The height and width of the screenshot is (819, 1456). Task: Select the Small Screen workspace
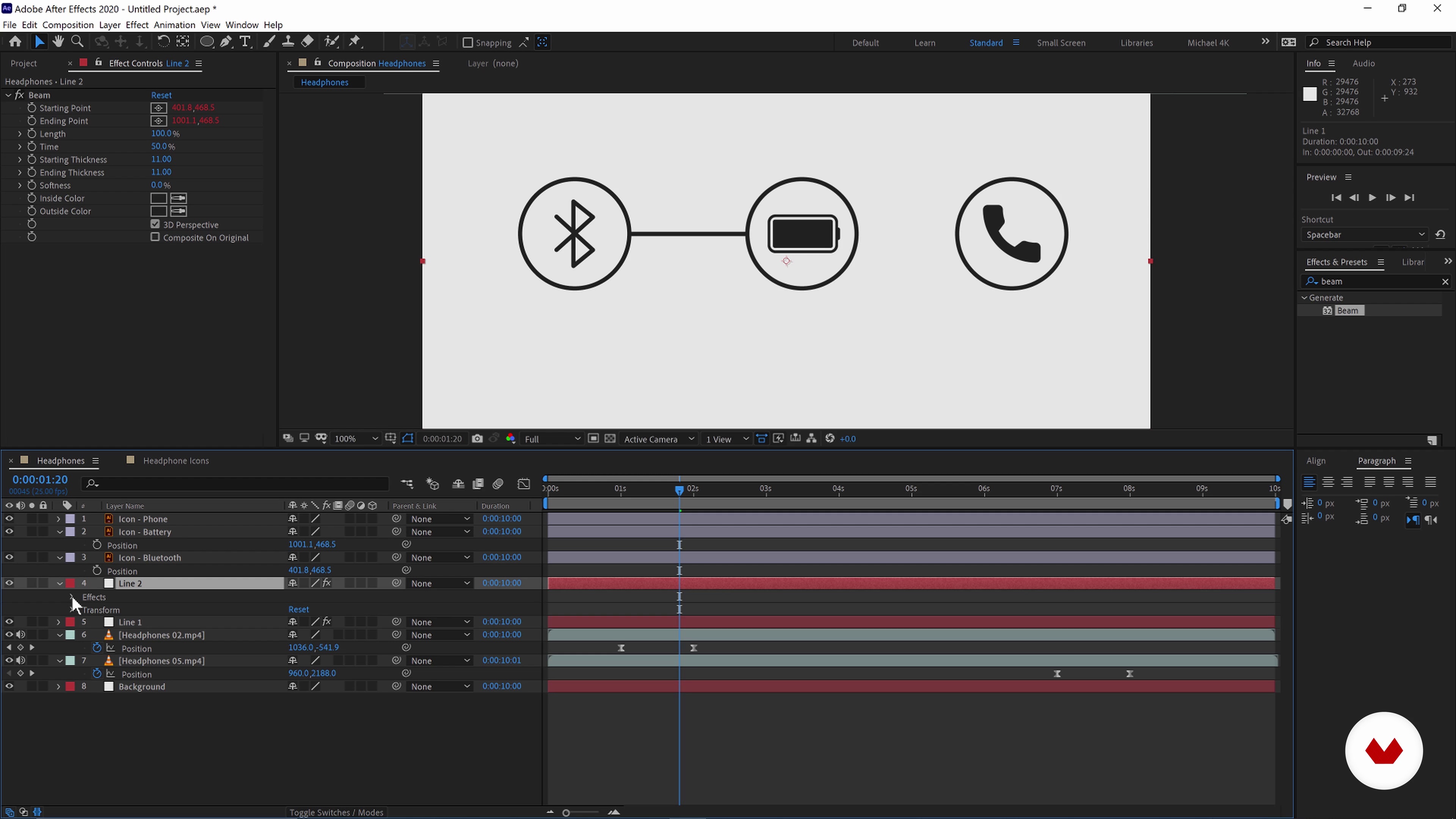tap(1061, 42)
